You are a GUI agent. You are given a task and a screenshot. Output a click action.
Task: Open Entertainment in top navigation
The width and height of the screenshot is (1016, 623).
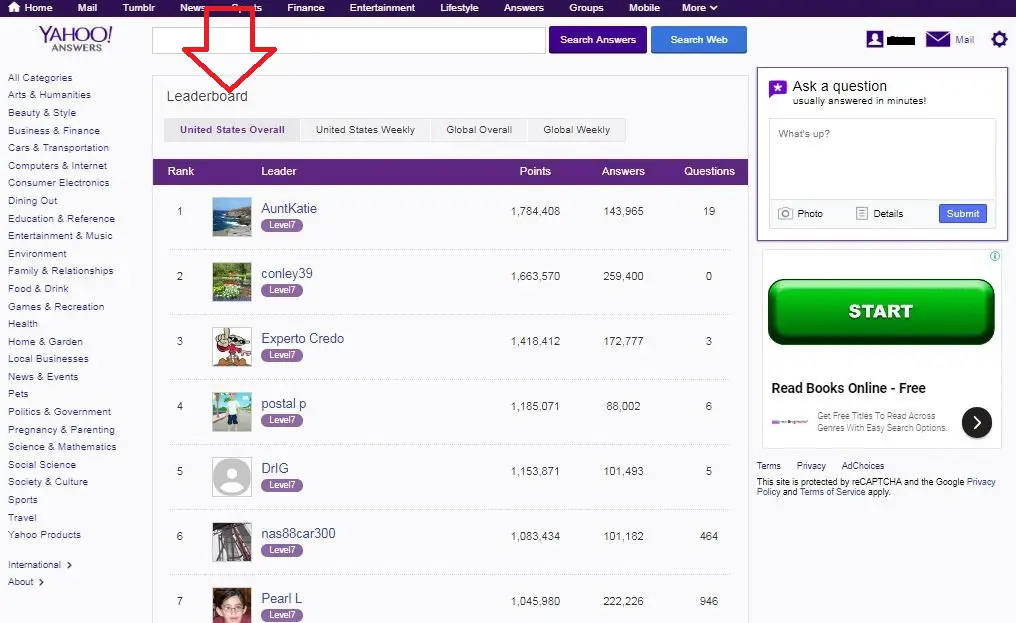pyautogui.click(x=382, y=8)
